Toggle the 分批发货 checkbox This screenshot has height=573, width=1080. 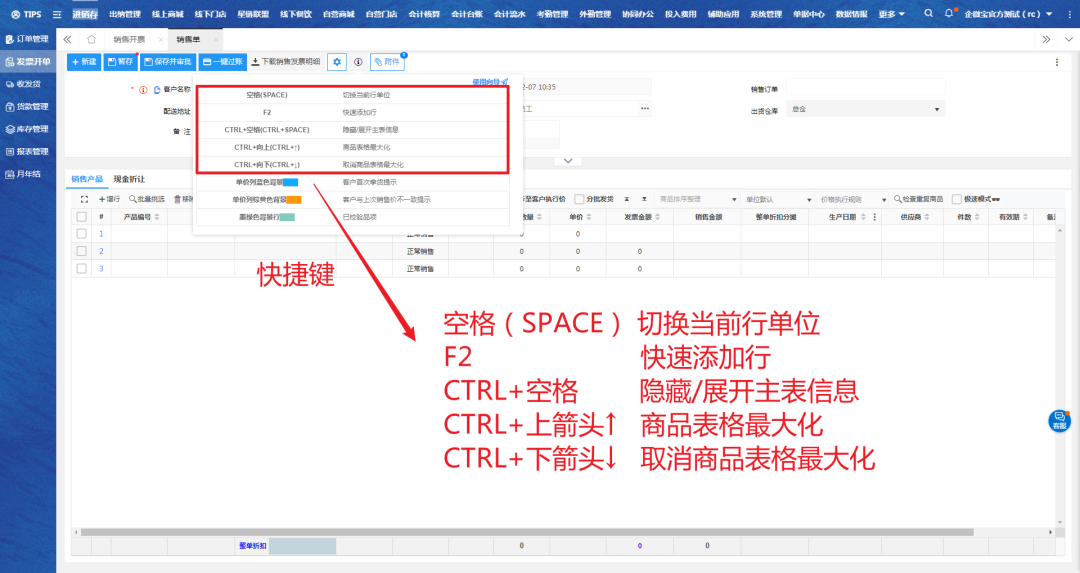coord(580,199)
